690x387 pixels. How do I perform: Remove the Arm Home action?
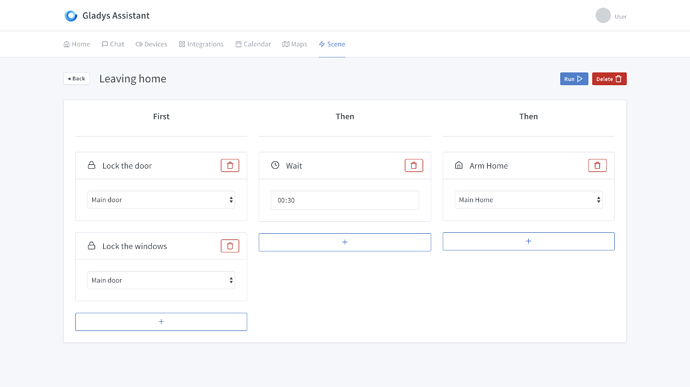[x=597, y=166]
